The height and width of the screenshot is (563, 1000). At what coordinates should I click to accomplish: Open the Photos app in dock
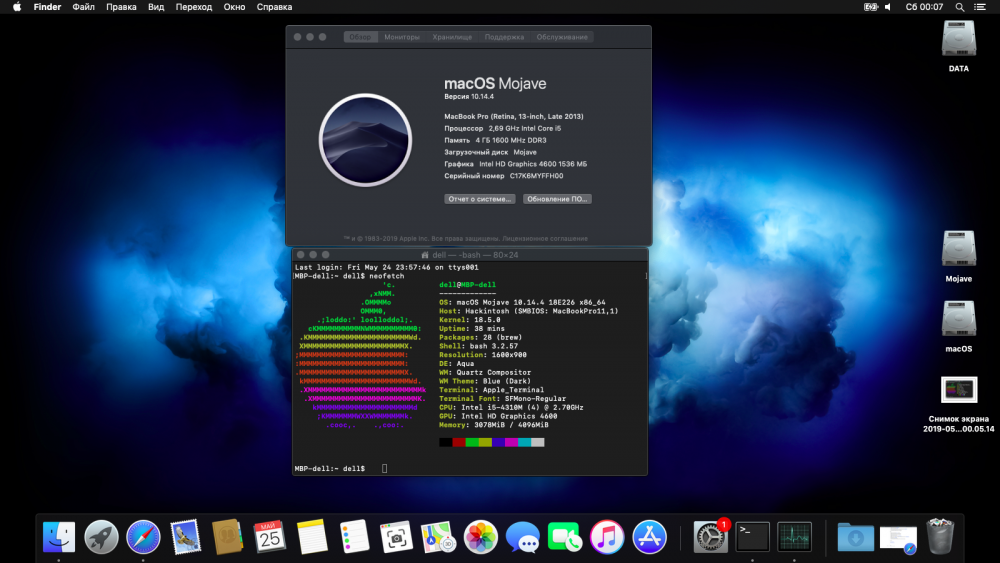pos(481,537)
